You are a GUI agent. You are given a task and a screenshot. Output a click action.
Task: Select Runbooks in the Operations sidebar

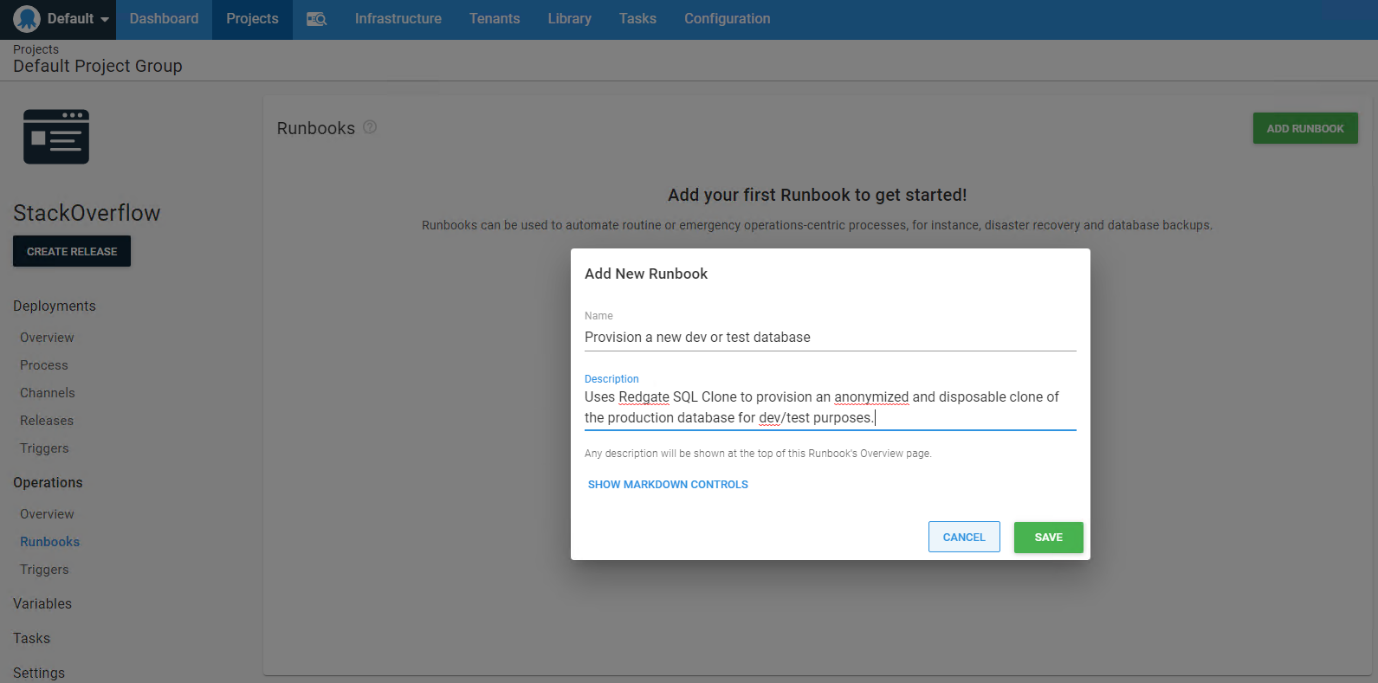point(50,541)
